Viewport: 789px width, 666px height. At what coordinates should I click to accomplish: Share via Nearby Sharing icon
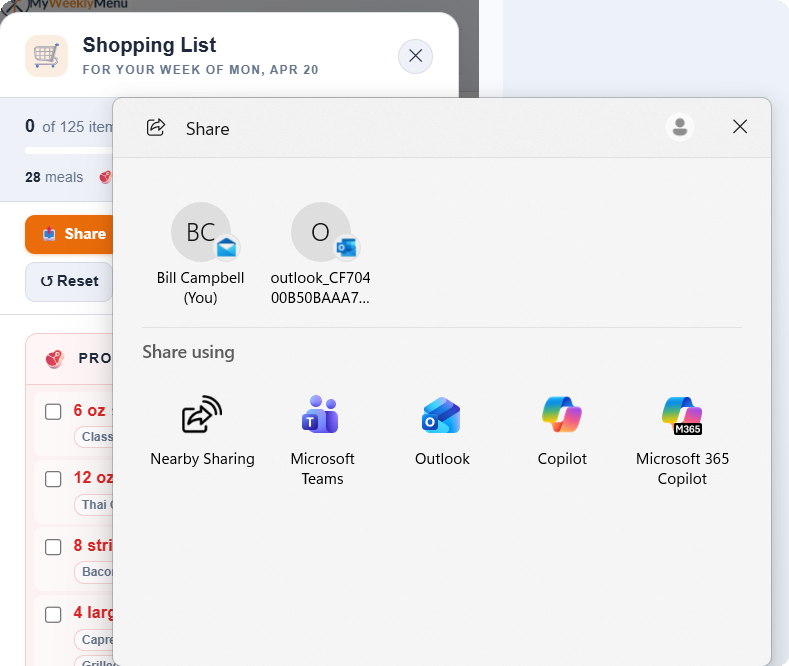pyautogui.click(x=202, y=415)
